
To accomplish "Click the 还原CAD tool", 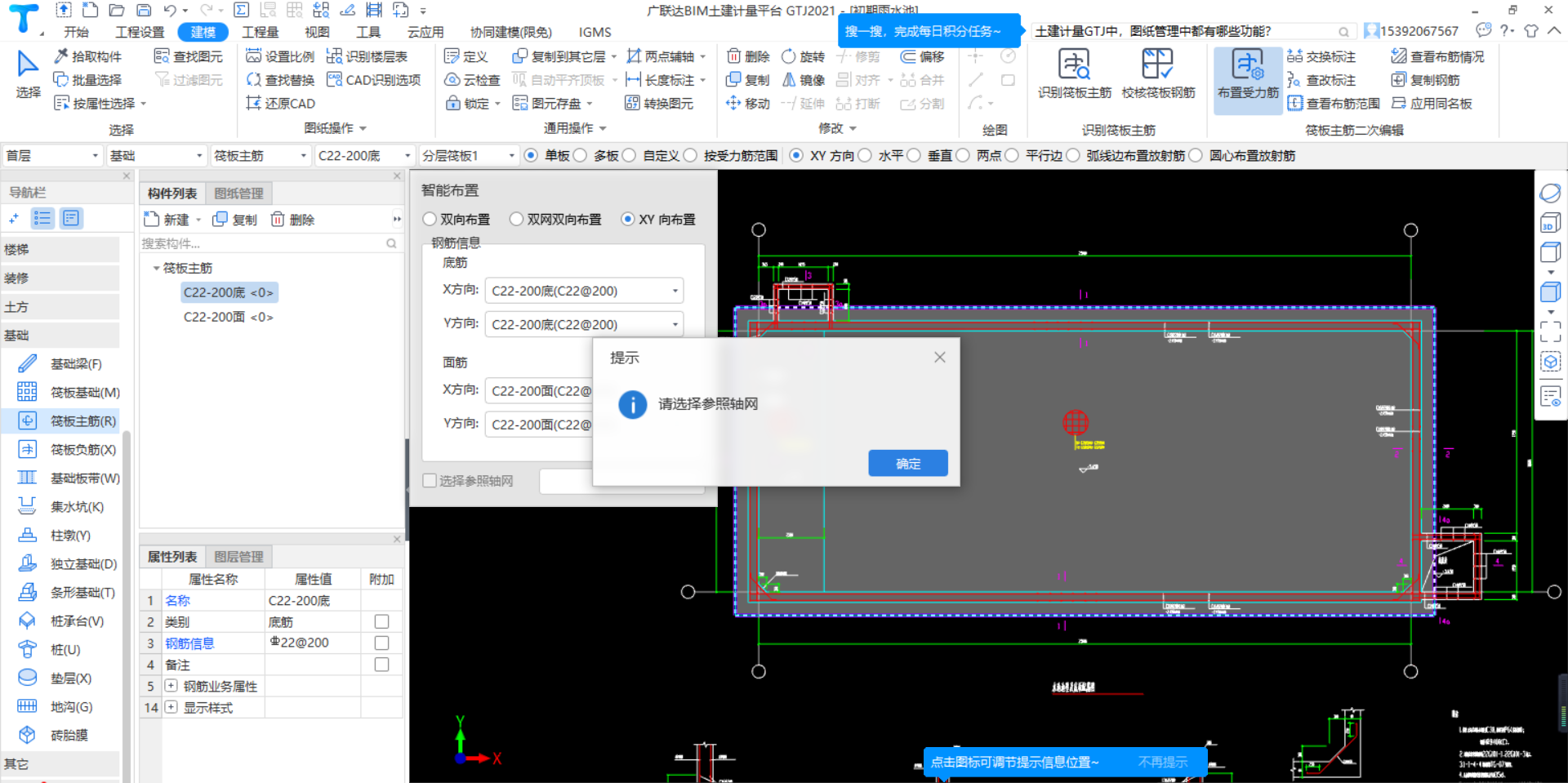I will coord(280,104).
